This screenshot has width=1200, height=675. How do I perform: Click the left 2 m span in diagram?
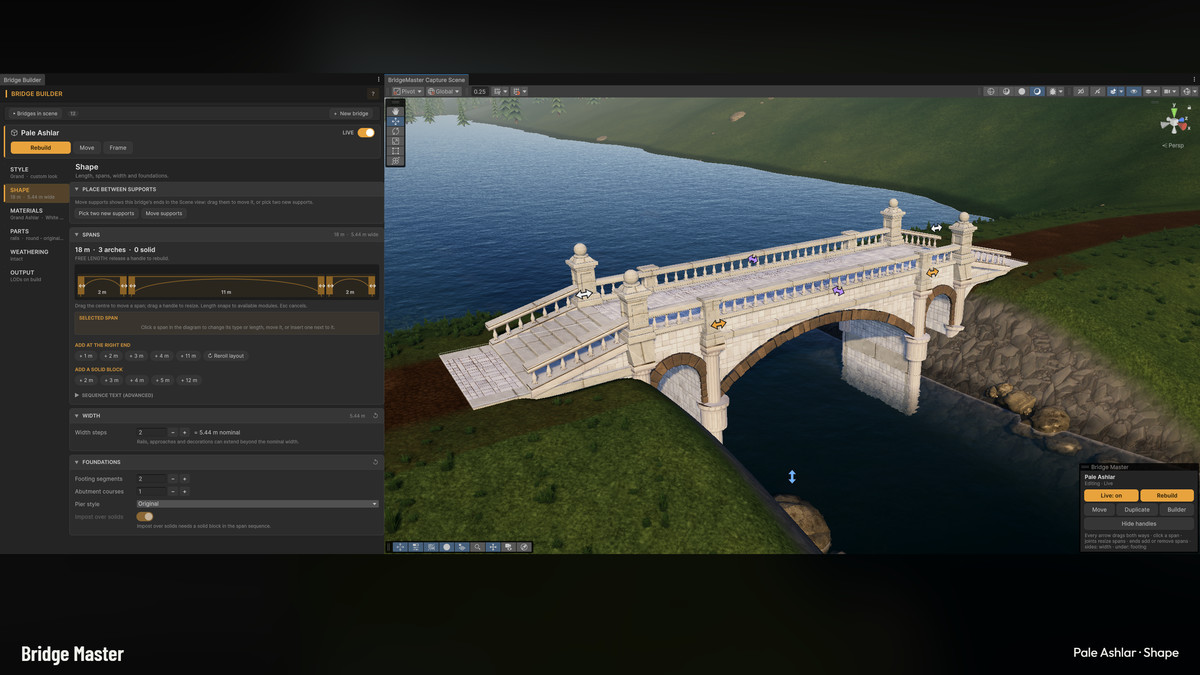102,285
